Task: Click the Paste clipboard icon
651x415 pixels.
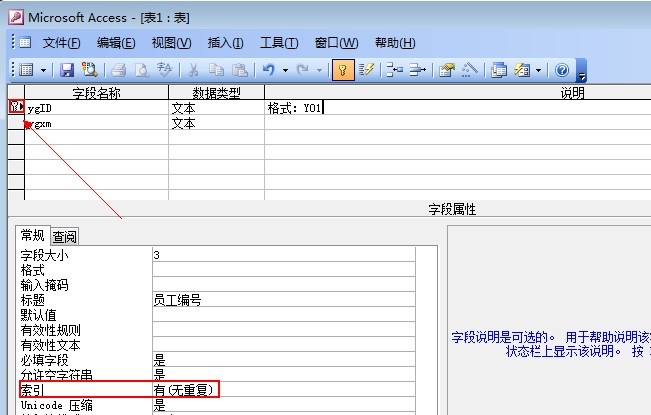Action: click(x=240, y=70)
